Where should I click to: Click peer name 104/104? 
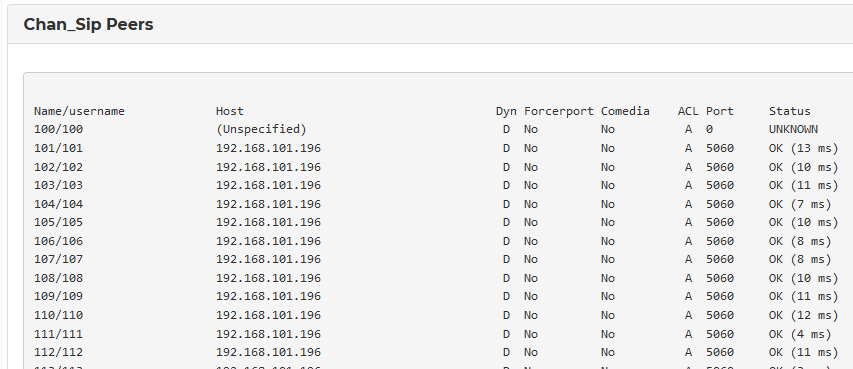pos(58,204)
